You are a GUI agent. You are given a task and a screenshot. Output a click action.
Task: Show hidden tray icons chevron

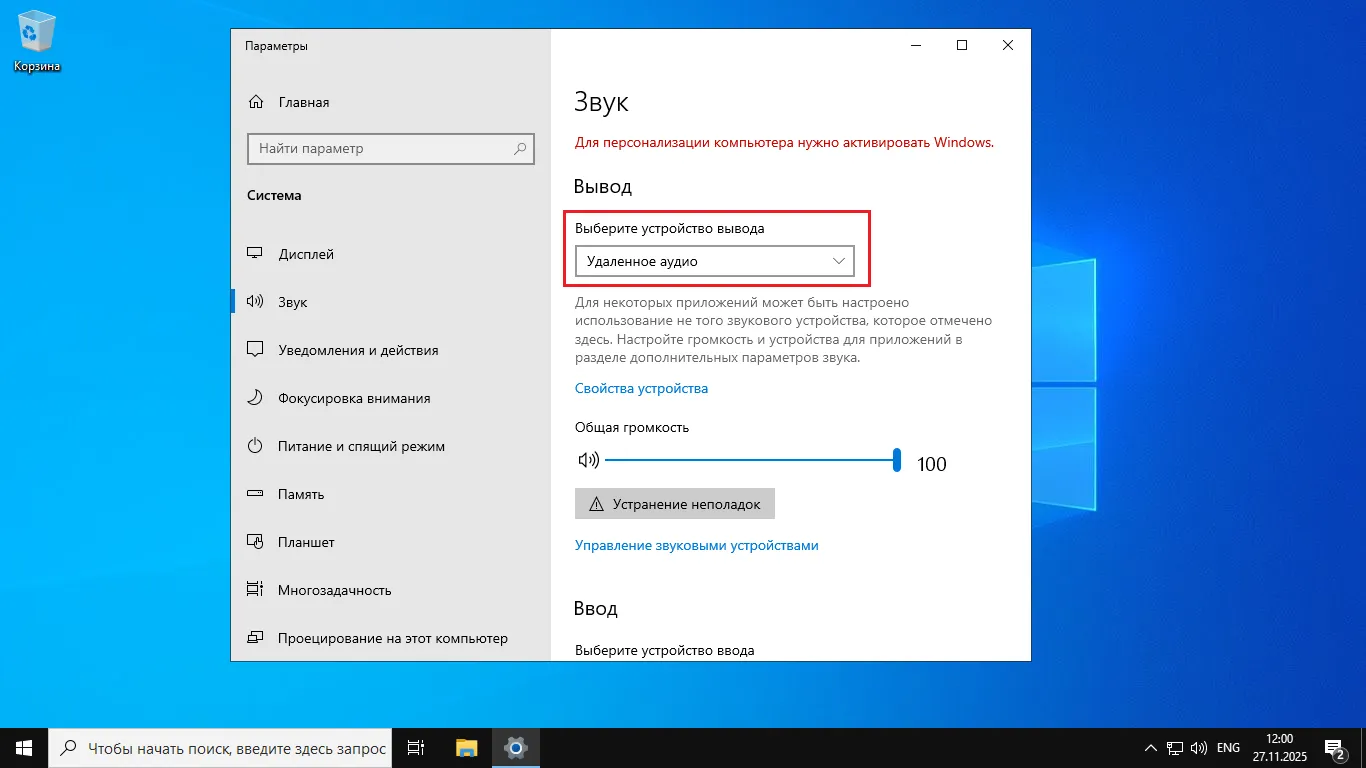tap(1150, 748)
